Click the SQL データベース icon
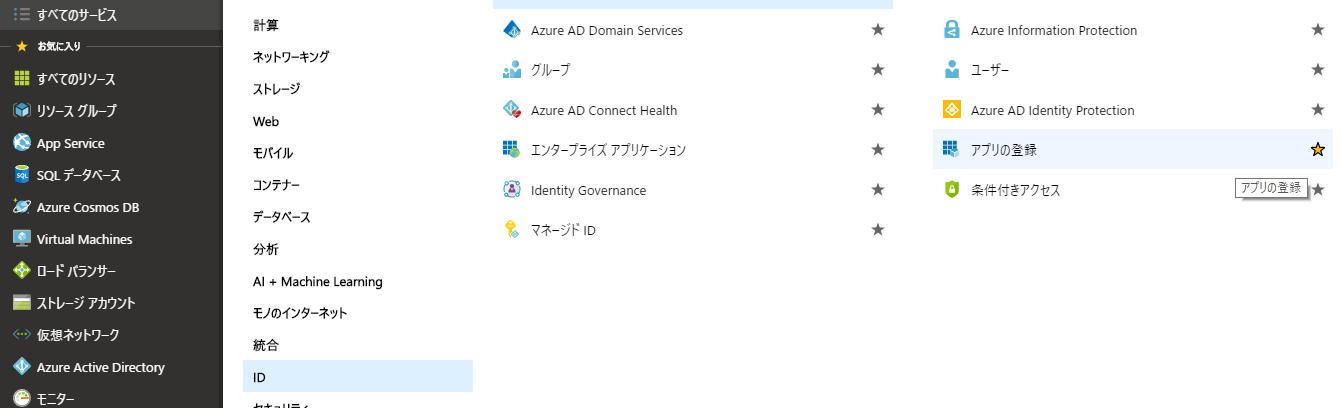 (21, 175)
